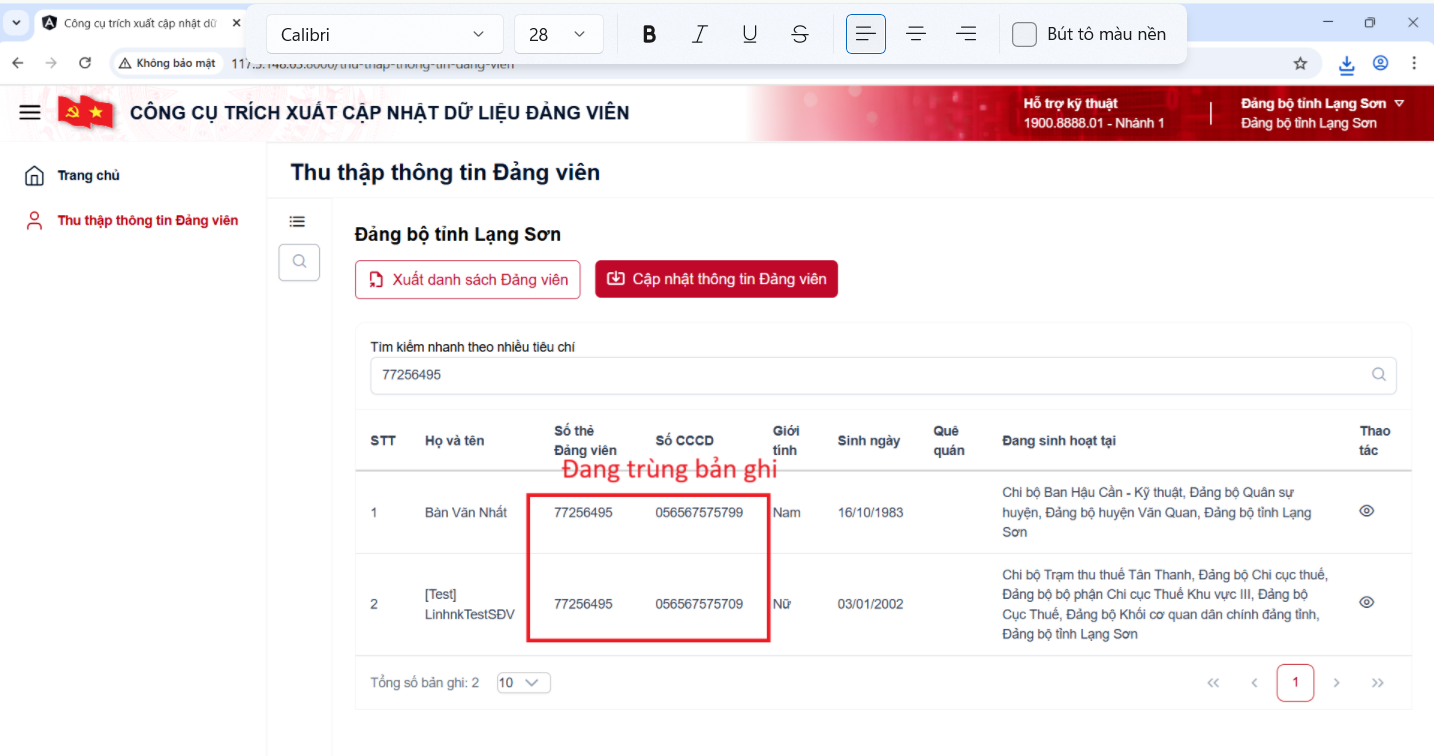
Task: Apply strikethrough formatting
Action: [799, 33]
